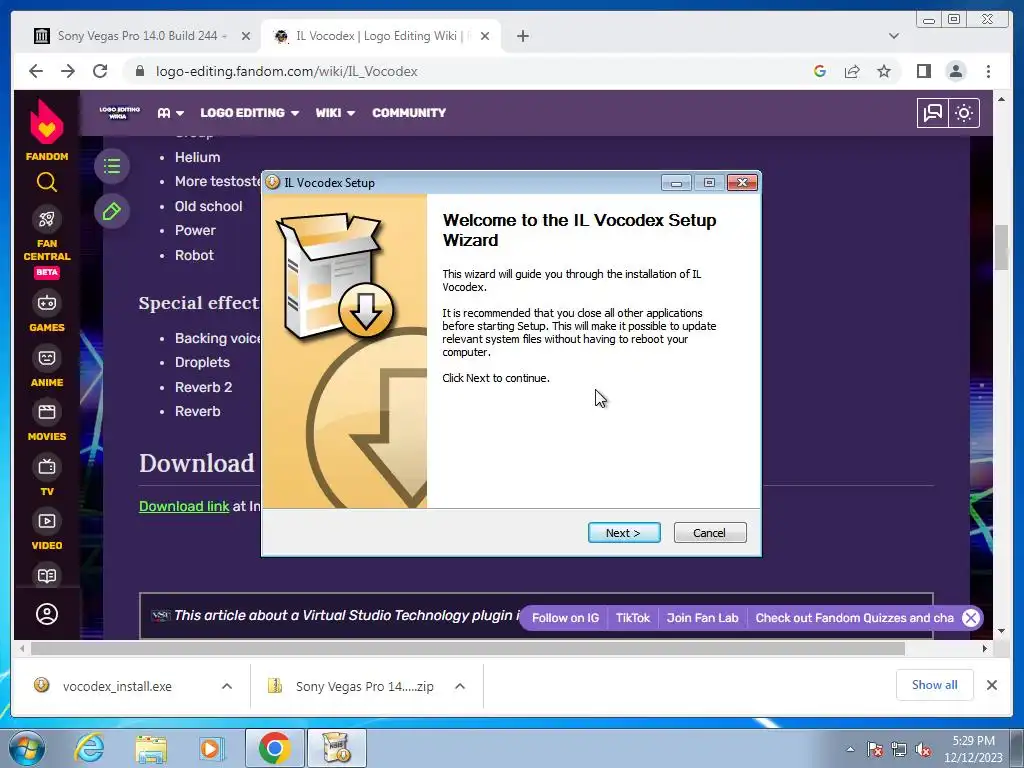Screen dimensions: 1024x768
Task: Click Show all downloads button
Action: pyautogui.click(x=935, y=684)
